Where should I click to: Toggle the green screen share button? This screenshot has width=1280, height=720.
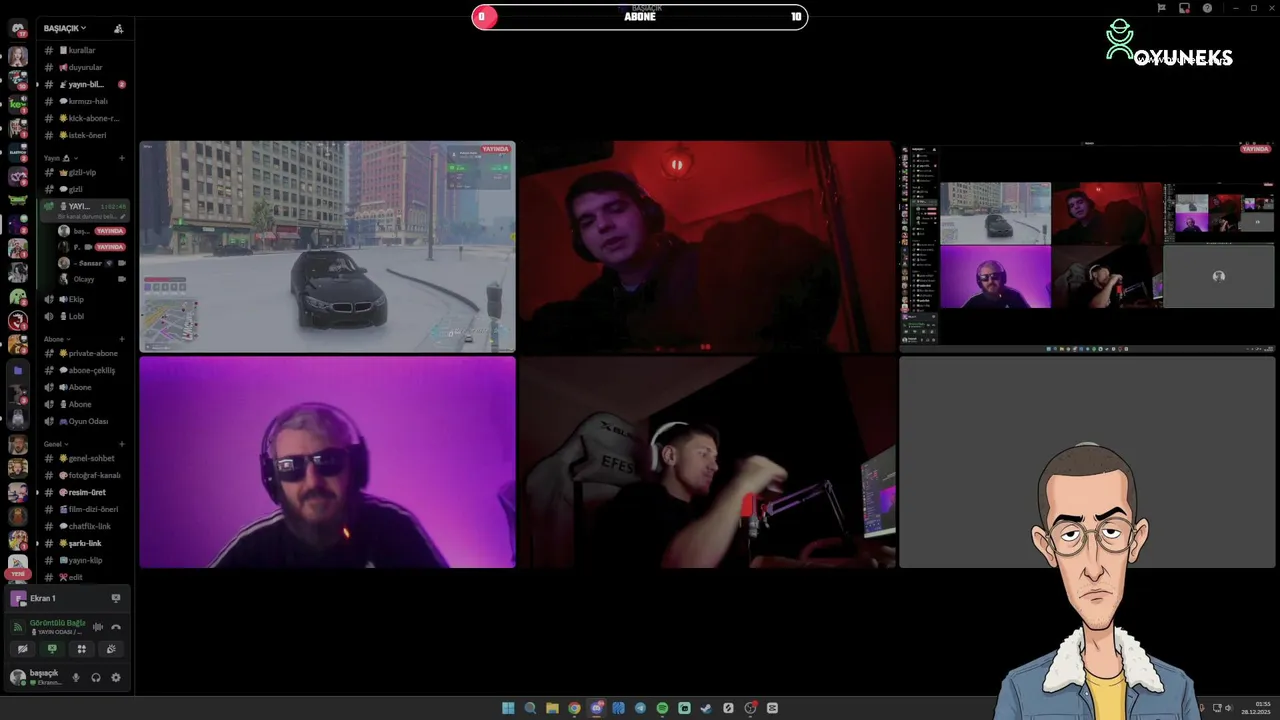[52, 649]
